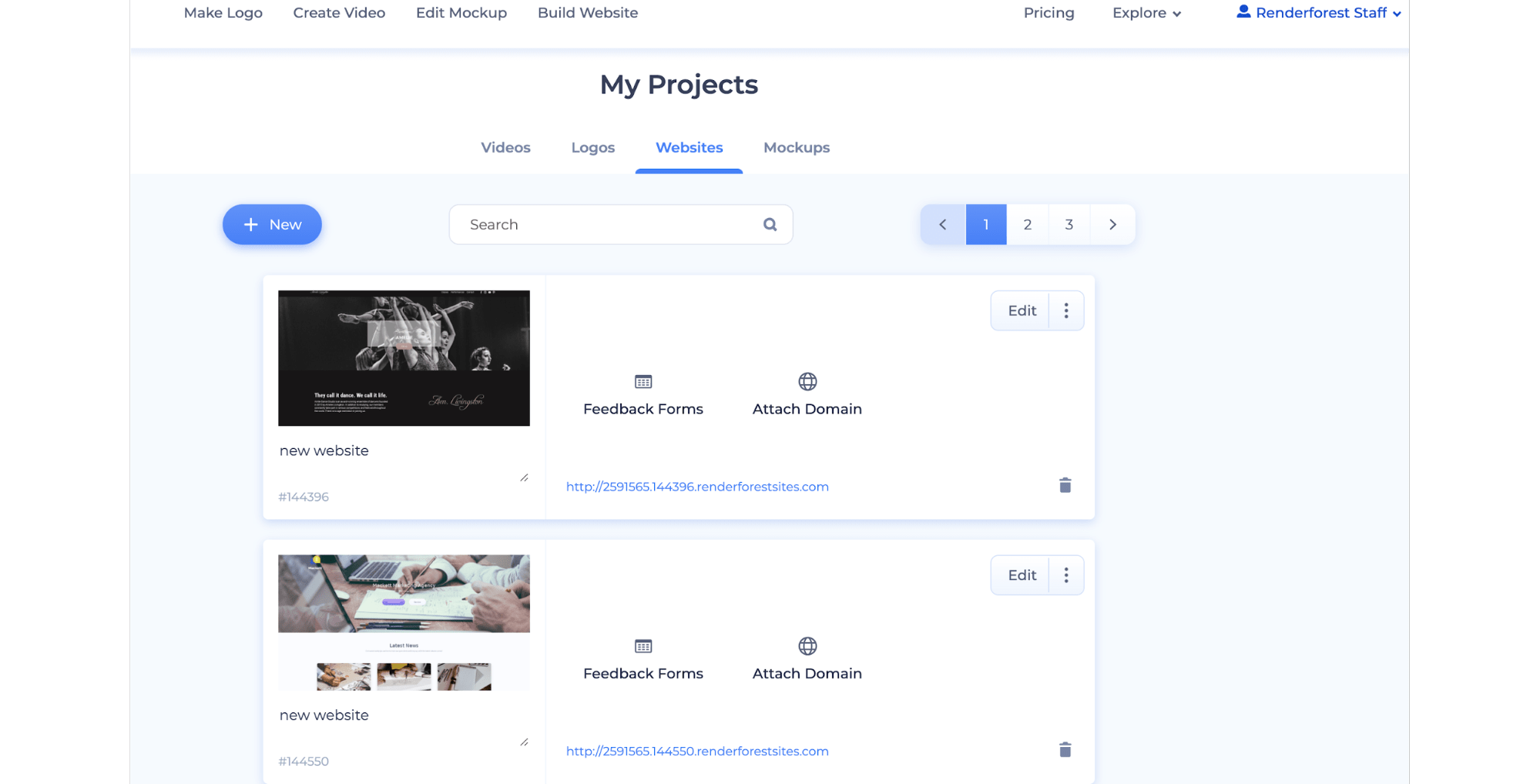1540x784 pixels.
Task: Create a new website with the New button
Action: click(271, 224)
